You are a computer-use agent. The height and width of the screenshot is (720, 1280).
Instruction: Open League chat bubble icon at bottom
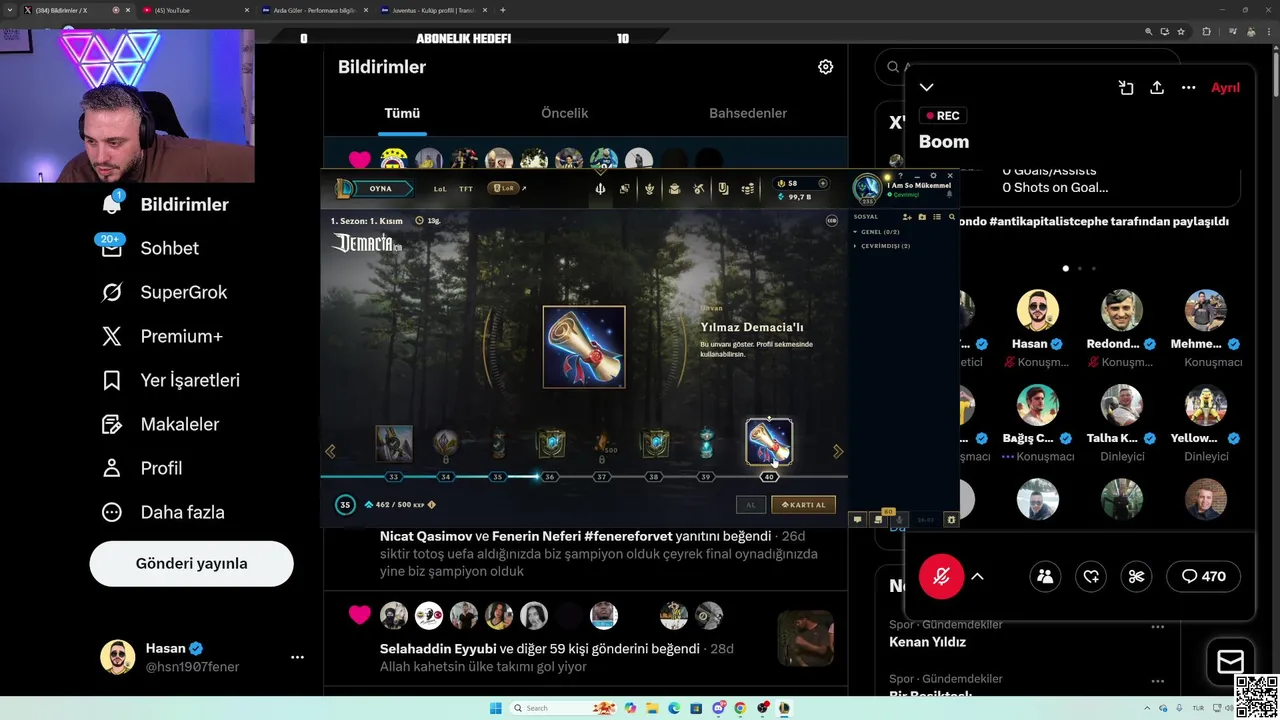[857, 519]
